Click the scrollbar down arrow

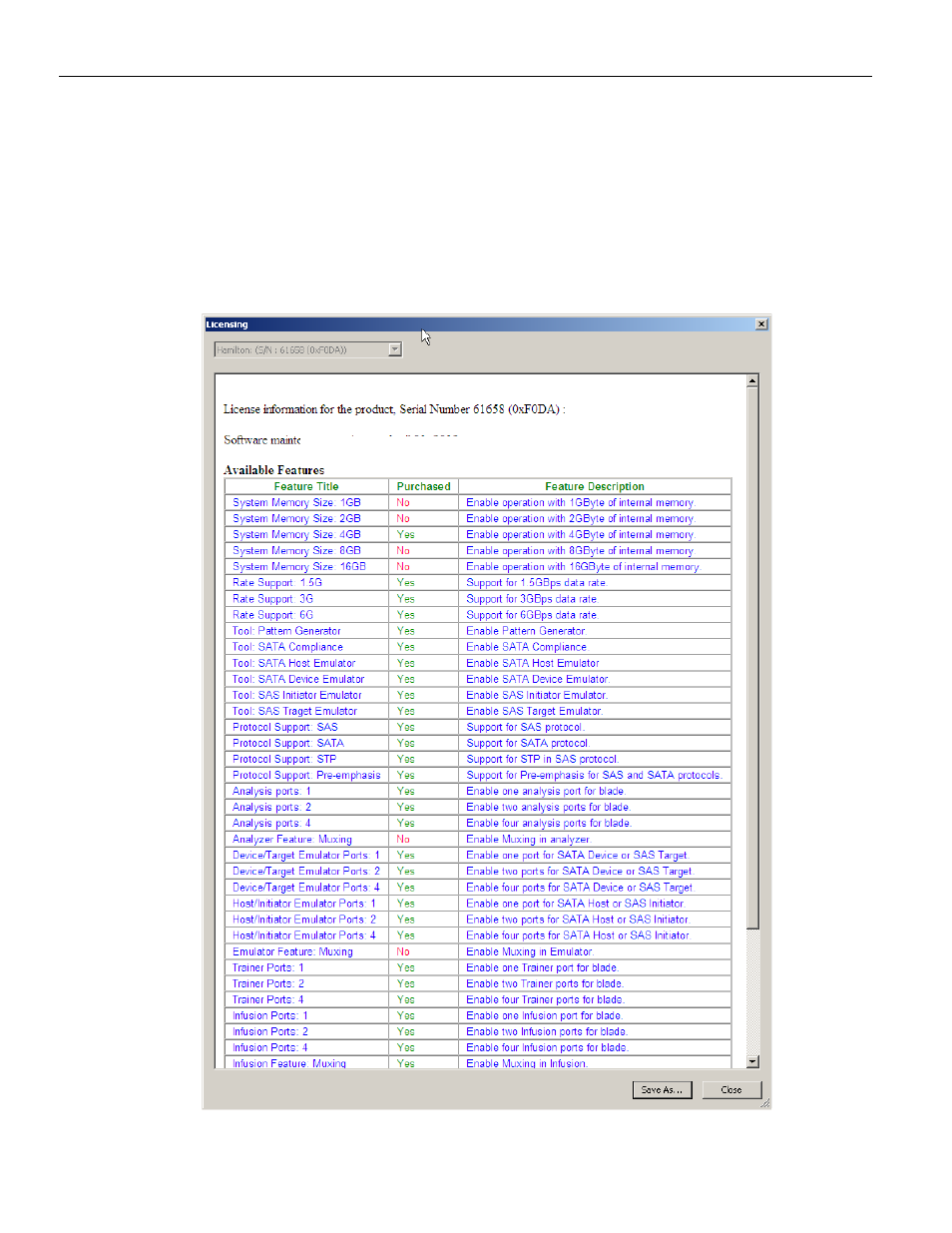(752, 1061)
